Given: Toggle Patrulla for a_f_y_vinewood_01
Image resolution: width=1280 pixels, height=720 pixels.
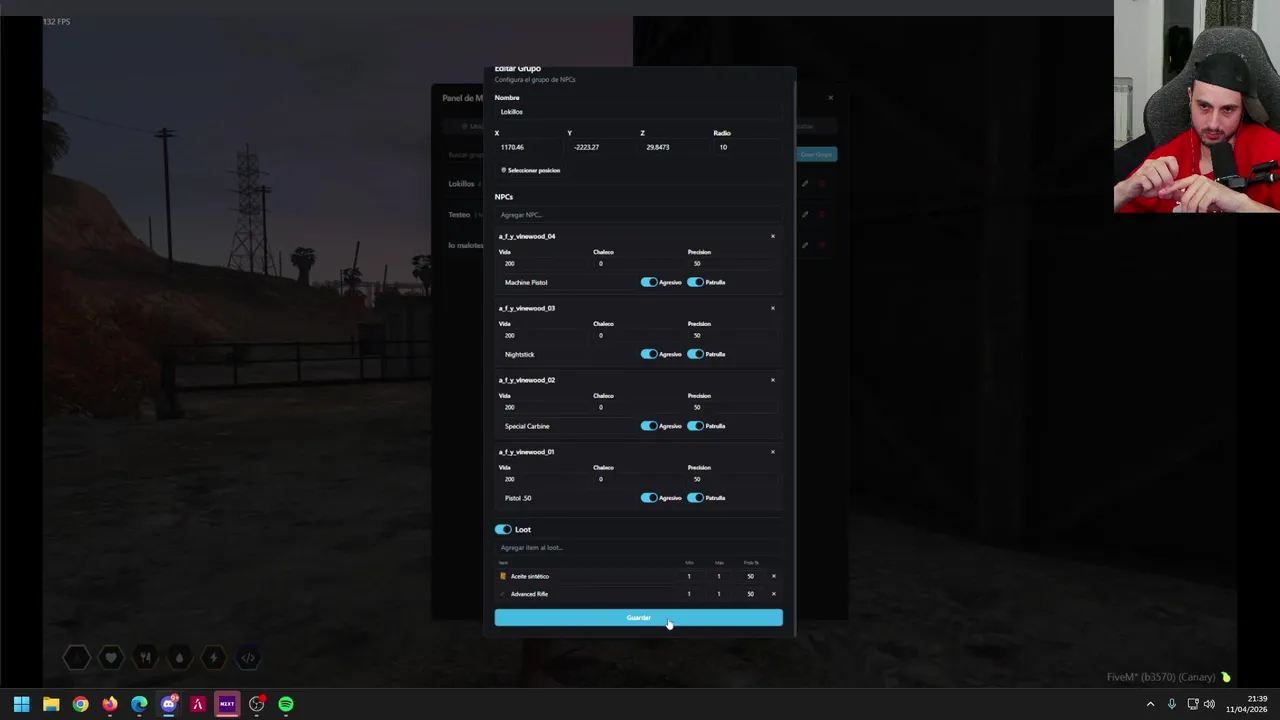Looking at the screenshot, I should click(x=695, y=498).
